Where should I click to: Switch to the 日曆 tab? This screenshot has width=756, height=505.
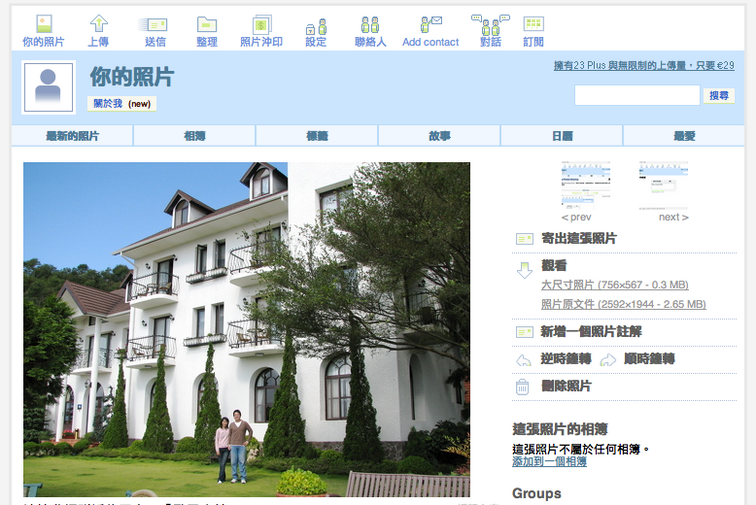click(562, 136)
